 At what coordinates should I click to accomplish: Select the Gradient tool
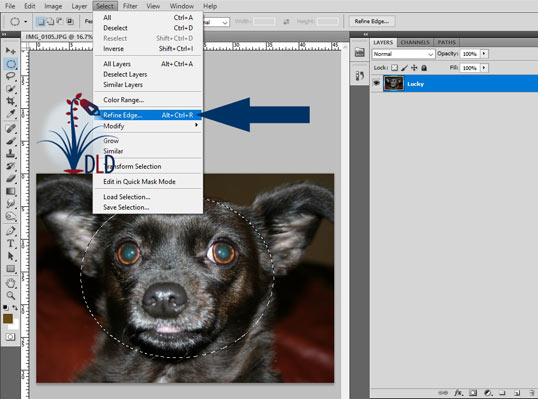pyautogui.click(x=11, y=191)
